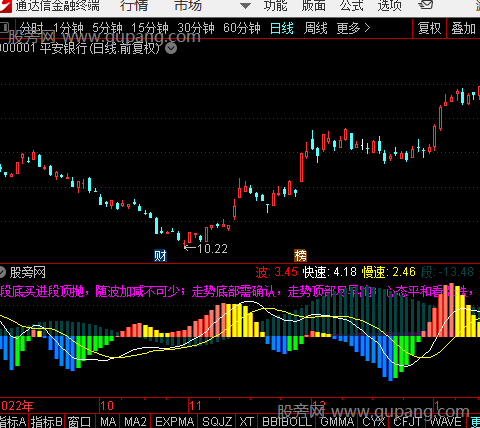The width and height of the screenshot is (480, 428).
Task: Click the magenta trading slogan text line
Action: pyautogui.click(x=237, y=291)
